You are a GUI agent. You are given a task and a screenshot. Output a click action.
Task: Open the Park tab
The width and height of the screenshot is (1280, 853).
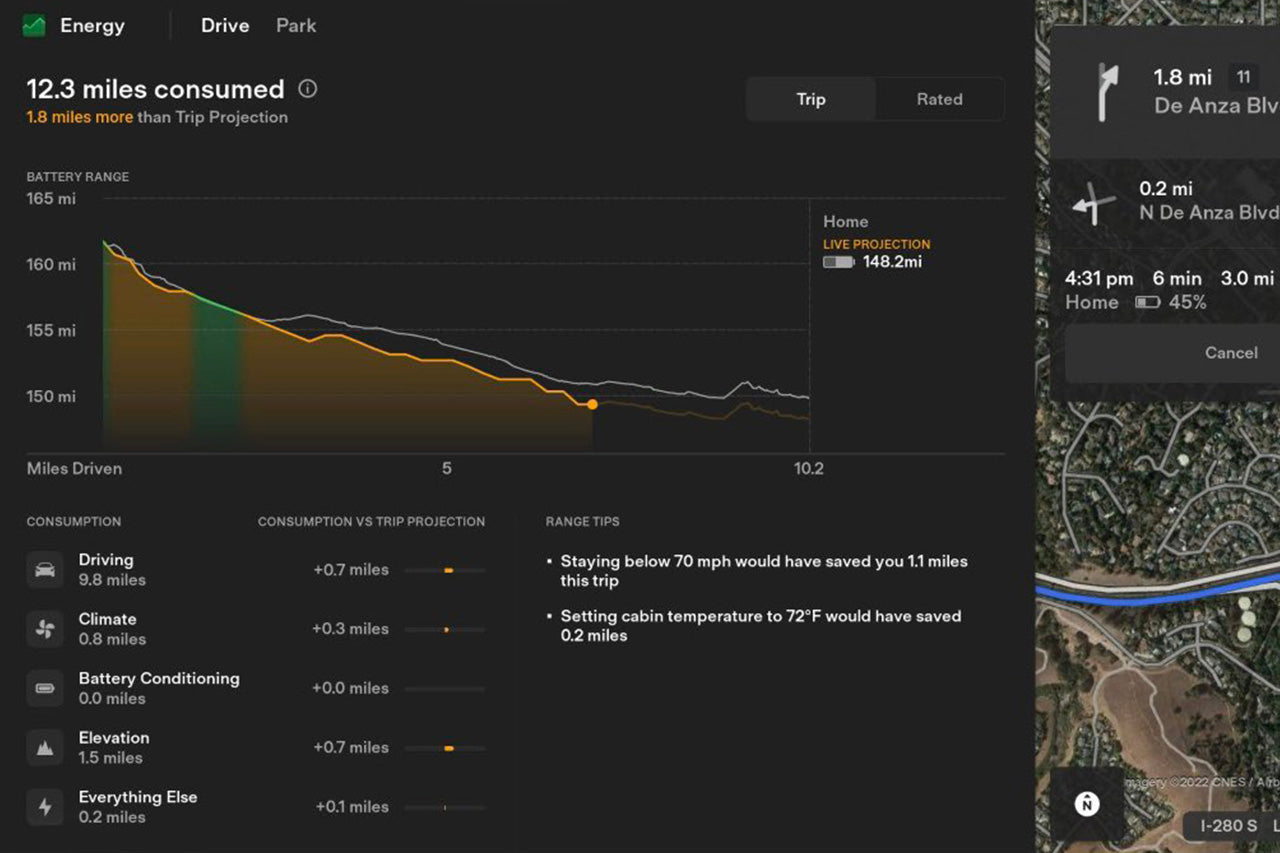click(x=296, y=25)
